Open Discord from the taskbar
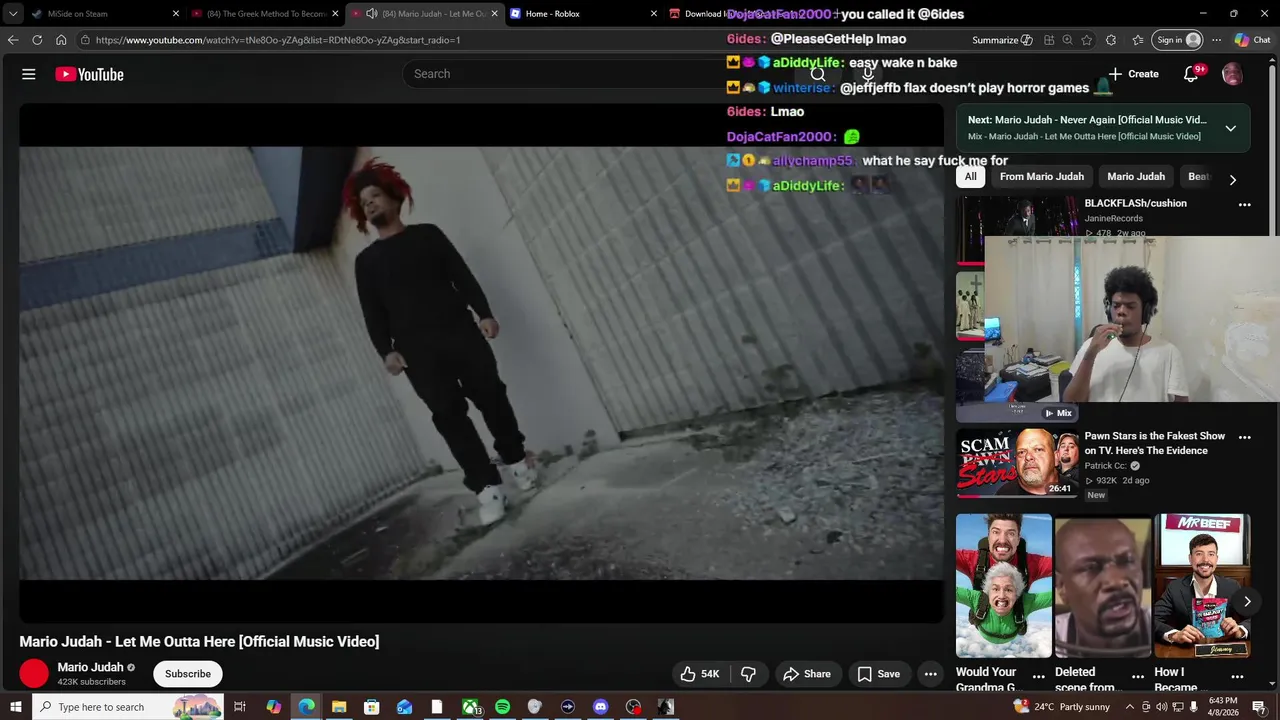Viewport: 1280px width, 720px height. pyautogui.click(x=600, y=707)
